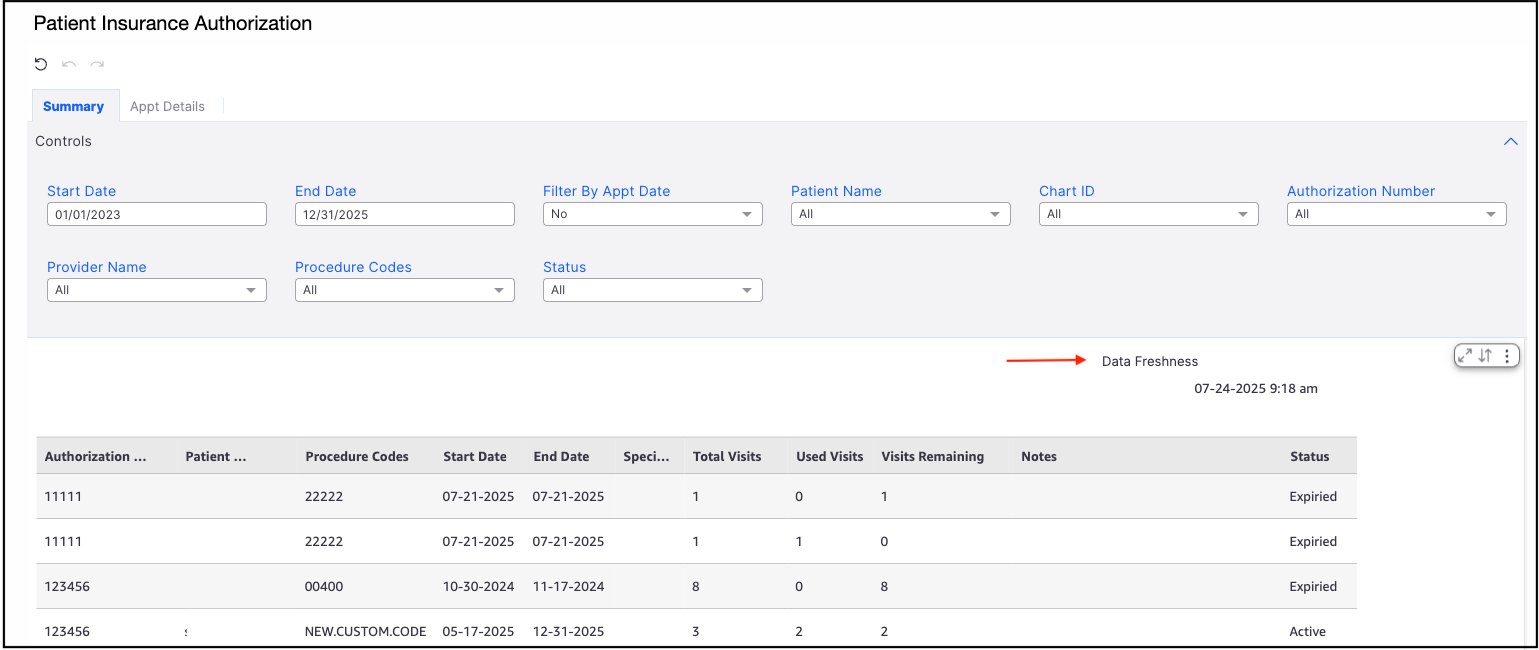Click the End Date control label
1539x650 pixels.
(x=326, y=191)
